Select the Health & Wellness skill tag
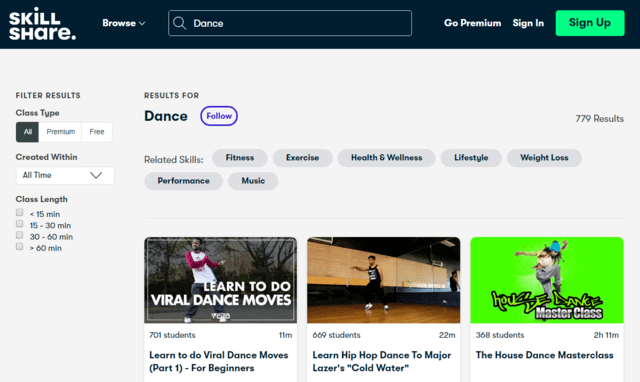The height and width of the screenshot is (382, 640). tap(387, 158)
